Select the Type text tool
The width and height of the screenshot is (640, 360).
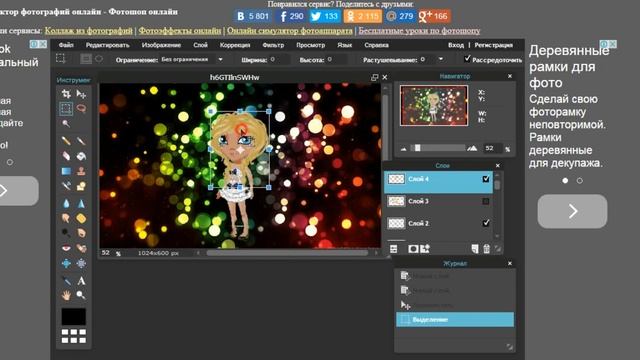coord(81,281)
